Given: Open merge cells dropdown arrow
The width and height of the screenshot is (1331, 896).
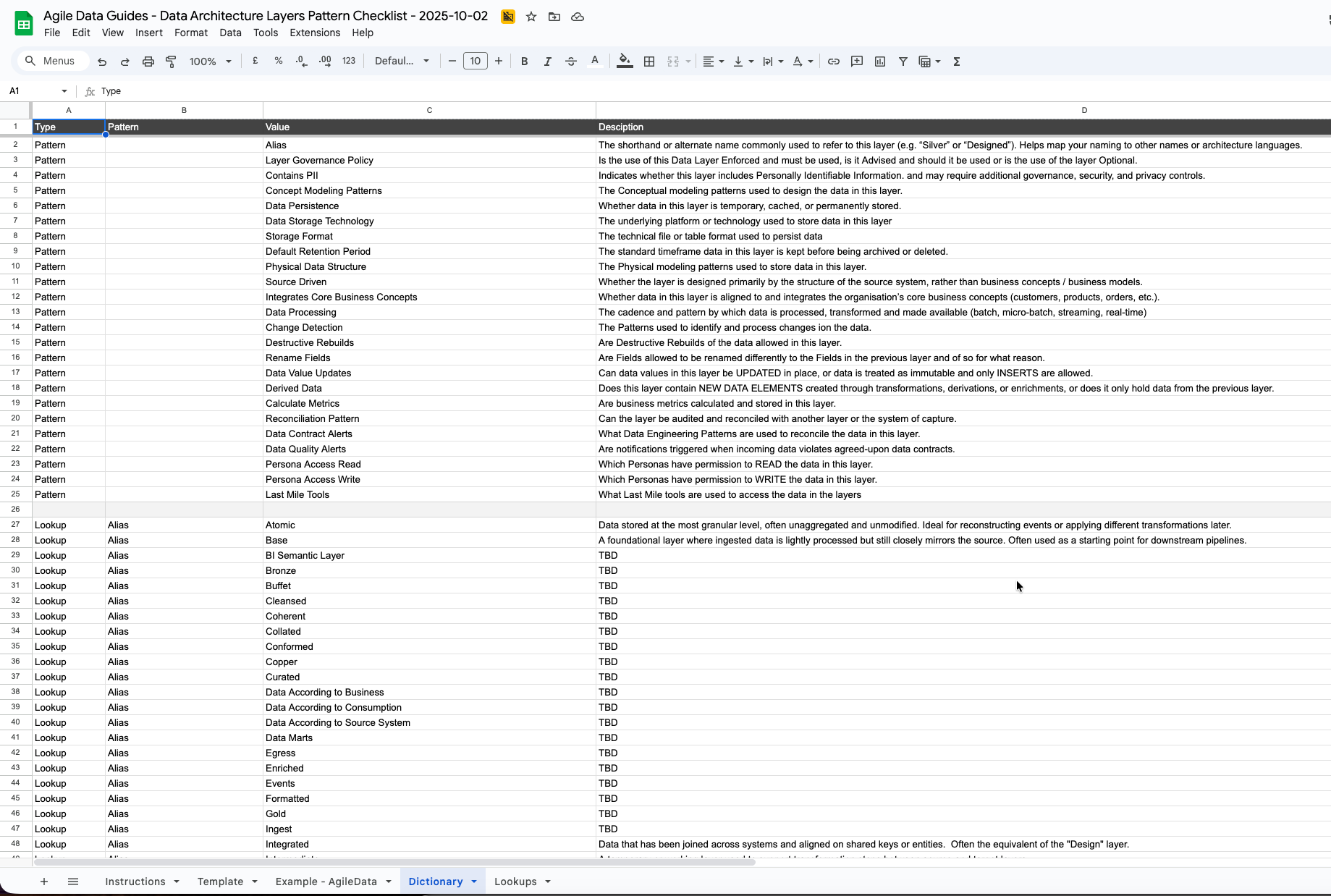Looking at the screenshot, I should pyautogui.click(x=688, y=62).
